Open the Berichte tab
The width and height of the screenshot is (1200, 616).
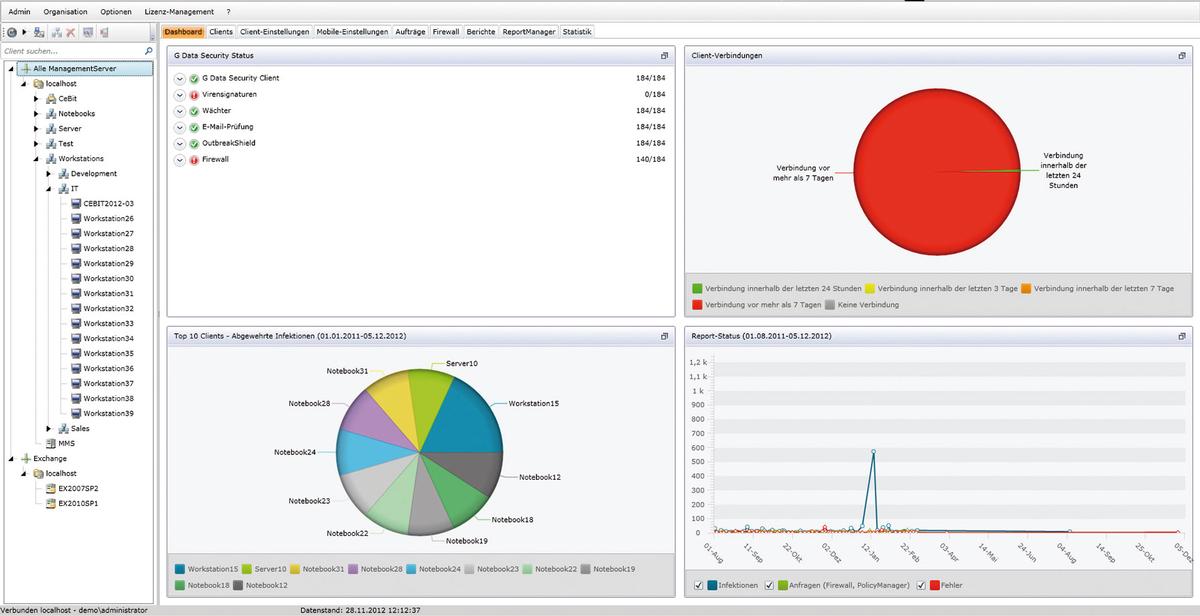pyautogui.click(x=481, y=32)
